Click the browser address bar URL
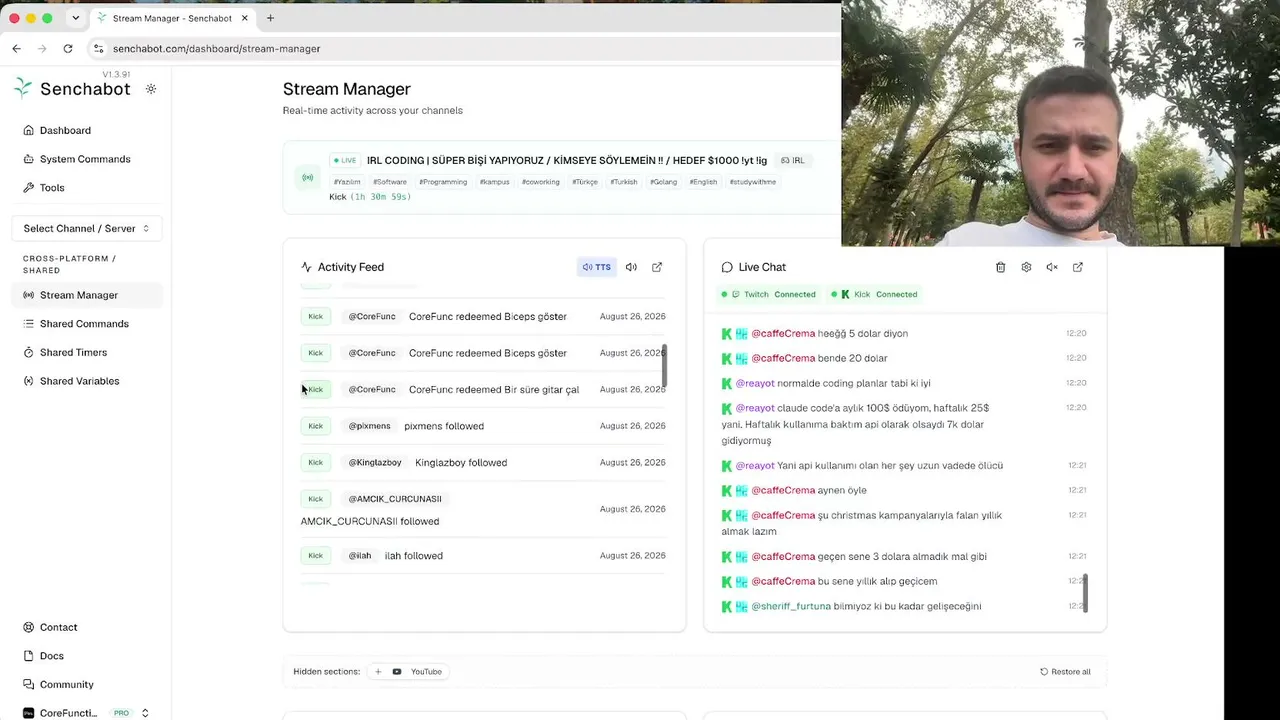 (x=216, y=48)
